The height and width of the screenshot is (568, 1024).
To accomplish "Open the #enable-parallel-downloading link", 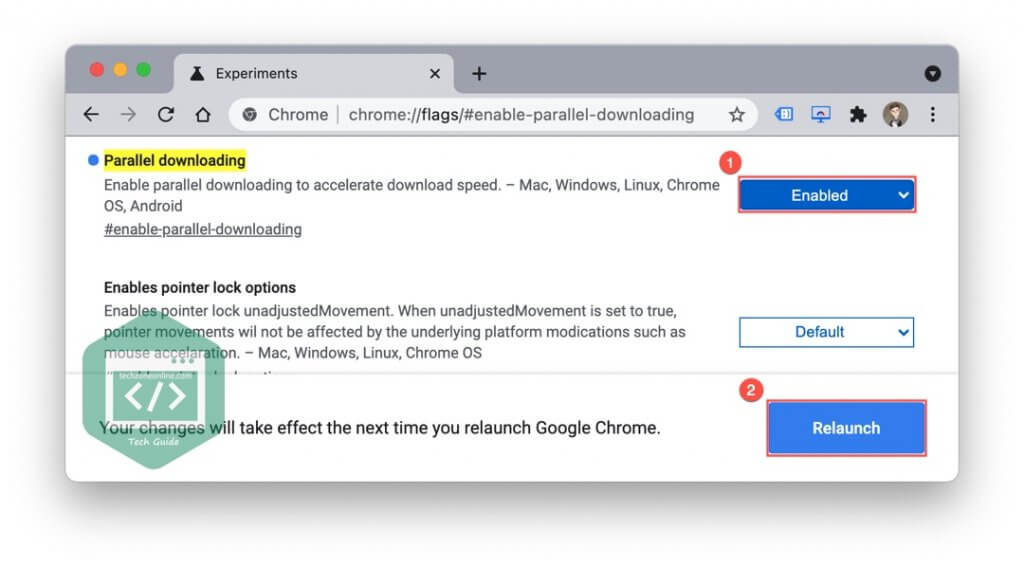I will point(202,230).
